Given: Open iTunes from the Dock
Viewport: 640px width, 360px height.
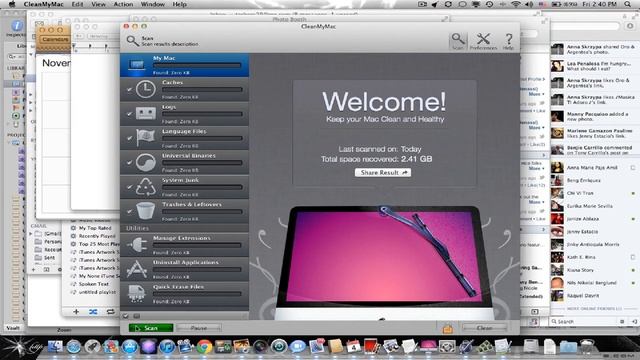Looking at the screenshot, I should click(x=167, y=347).
